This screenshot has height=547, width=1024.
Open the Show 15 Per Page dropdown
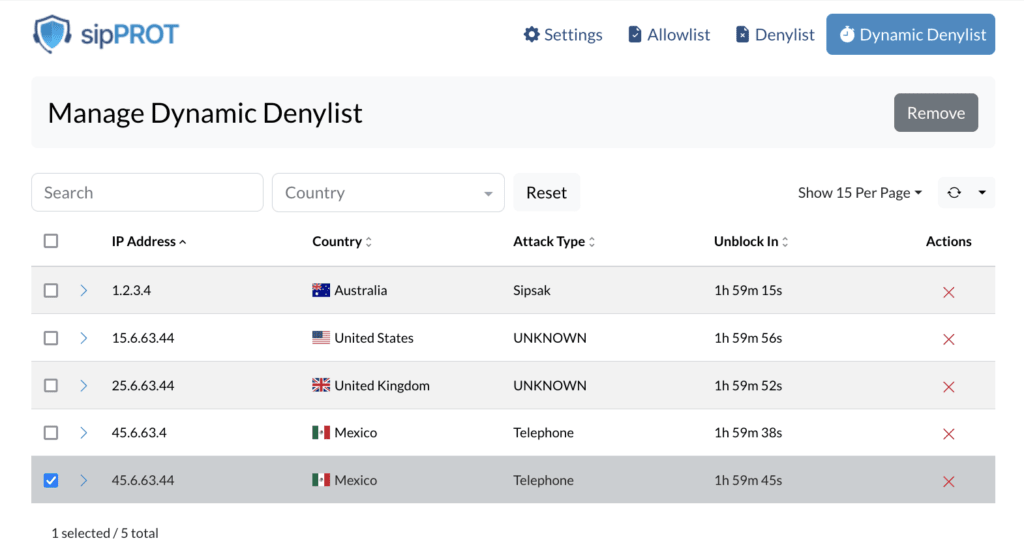click(859, 193)
